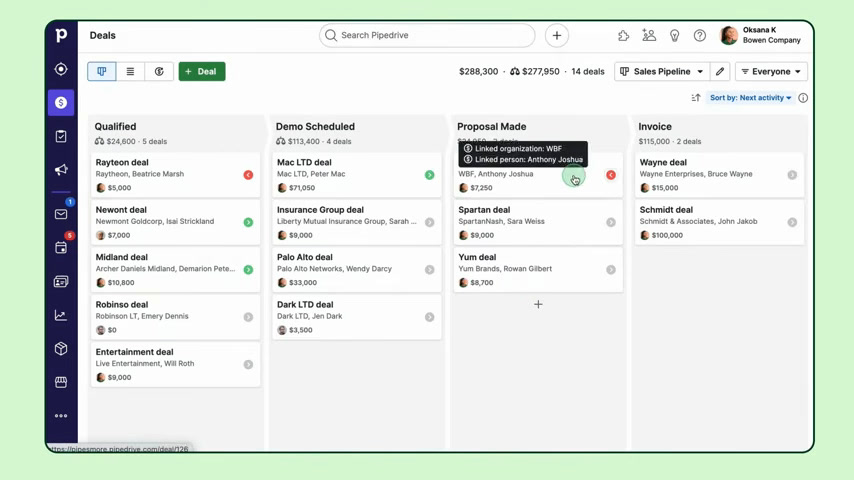Open the Palo Alto deal card
854x480 pixels.
click(x=357, y=270)
